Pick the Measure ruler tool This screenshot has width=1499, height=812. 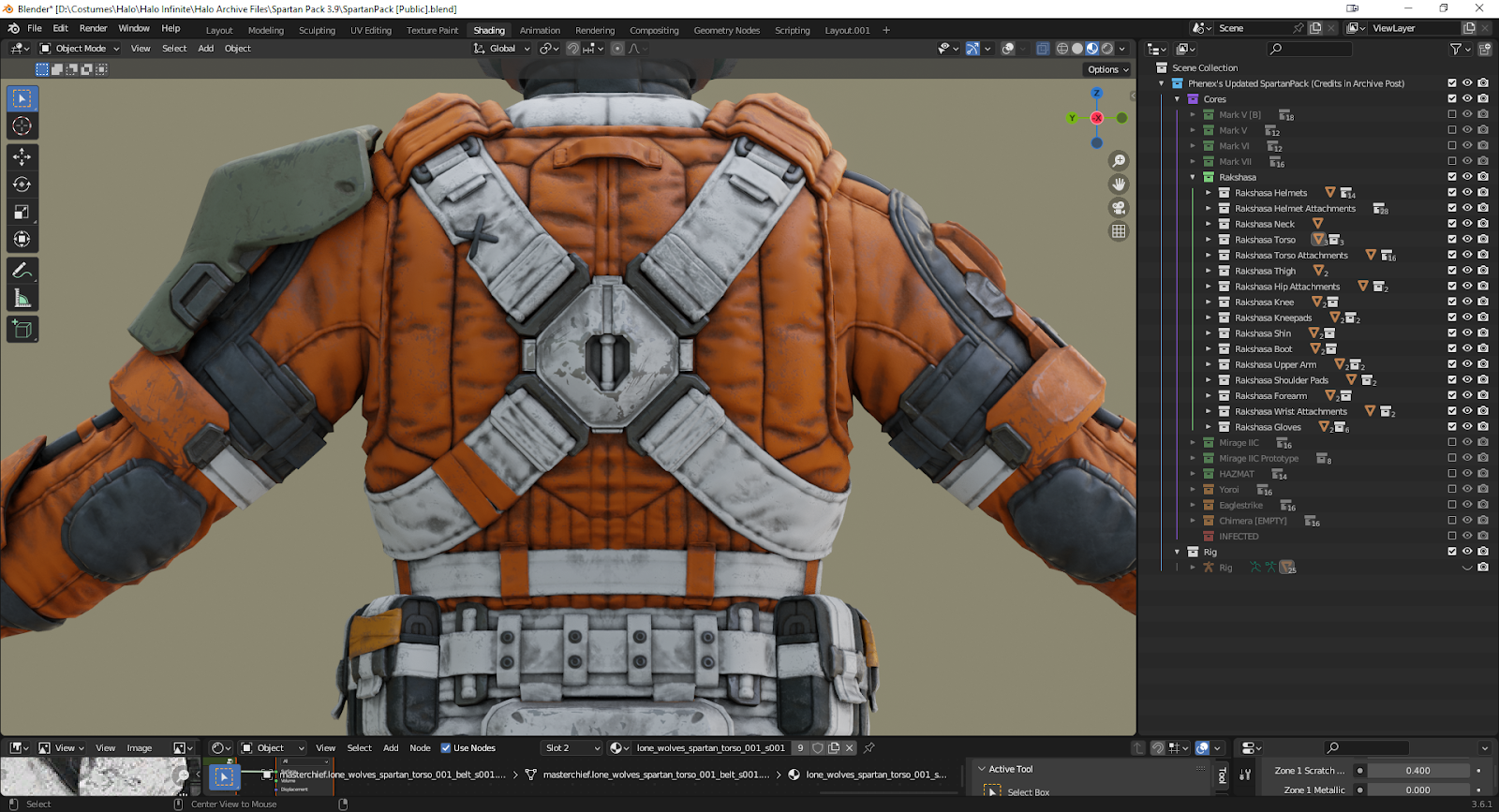(x=22, y=299)
